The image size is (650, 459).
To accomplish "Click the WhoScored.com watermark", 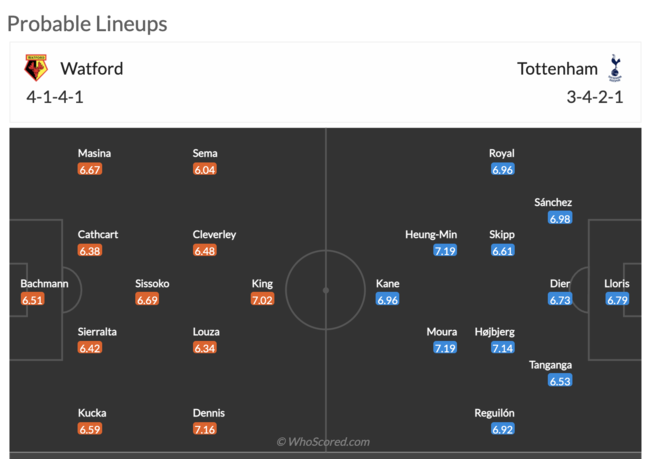I will (x=323, y=442).
